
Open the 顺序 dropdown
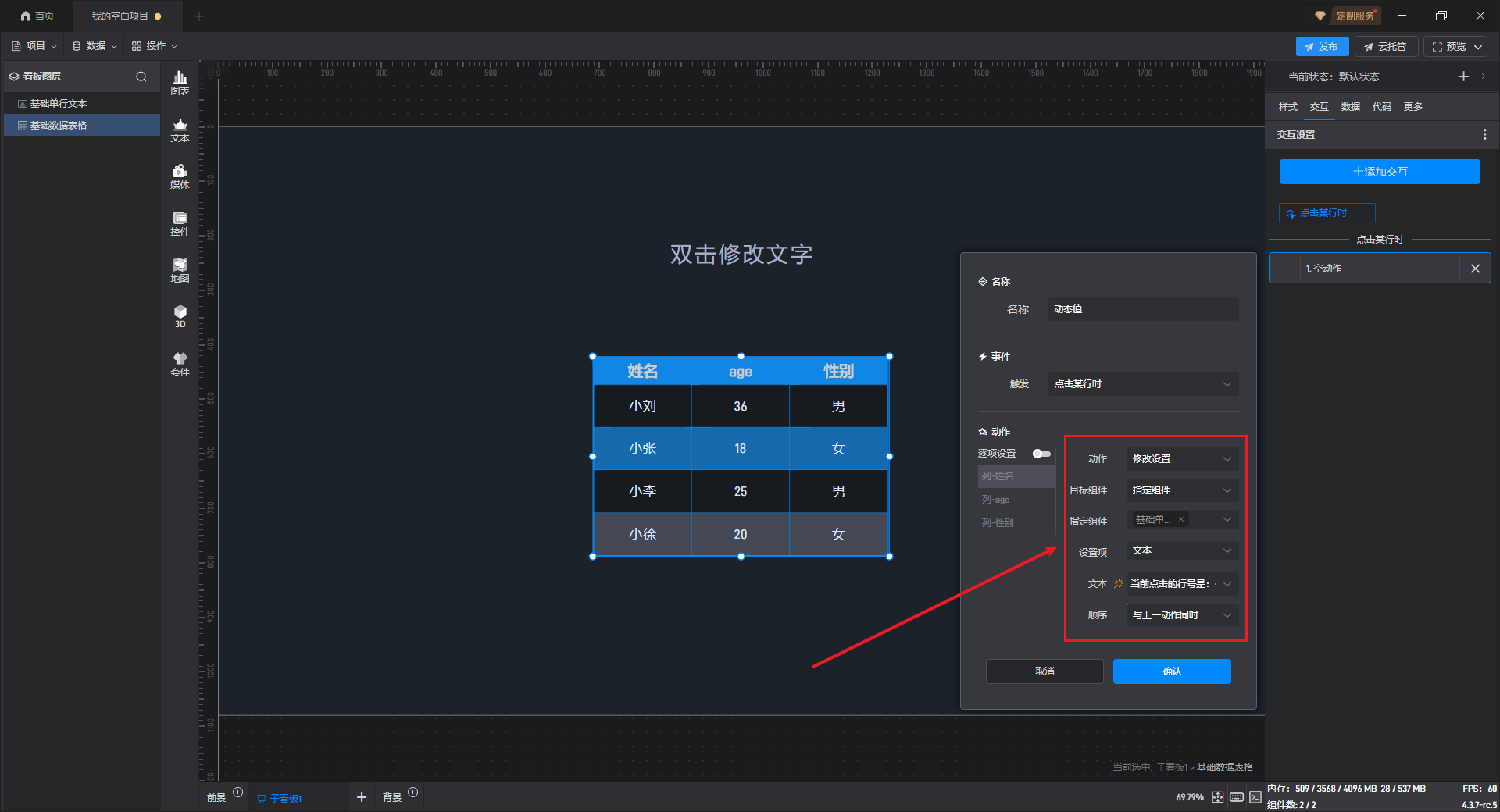click(1182, 615)
